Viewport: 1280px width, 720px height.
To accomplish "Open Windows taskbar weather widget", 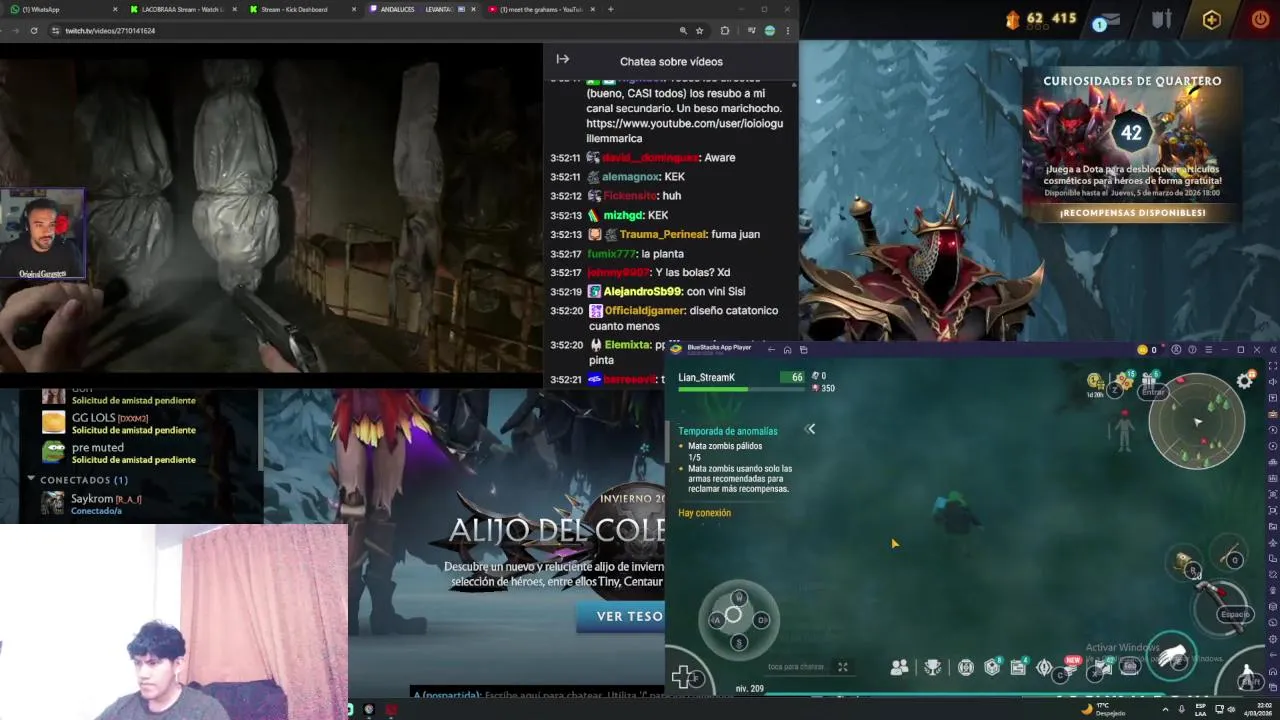I will [1105, 709].
